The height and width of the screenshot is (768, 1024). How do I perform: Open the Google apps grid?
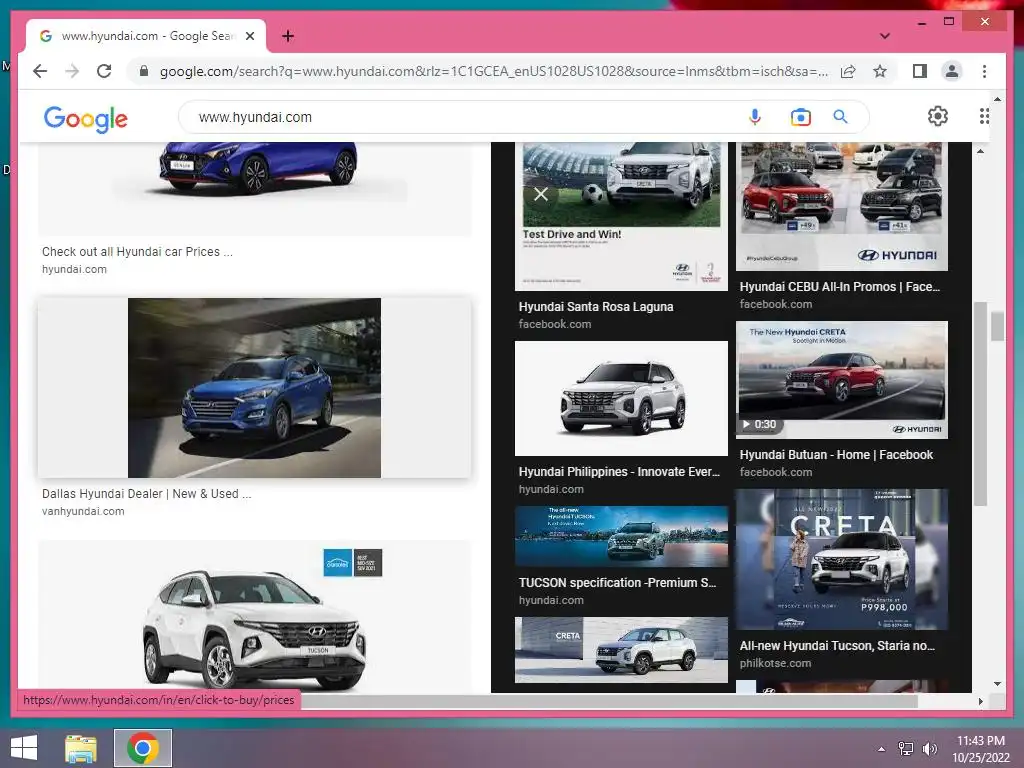point(984,116)
